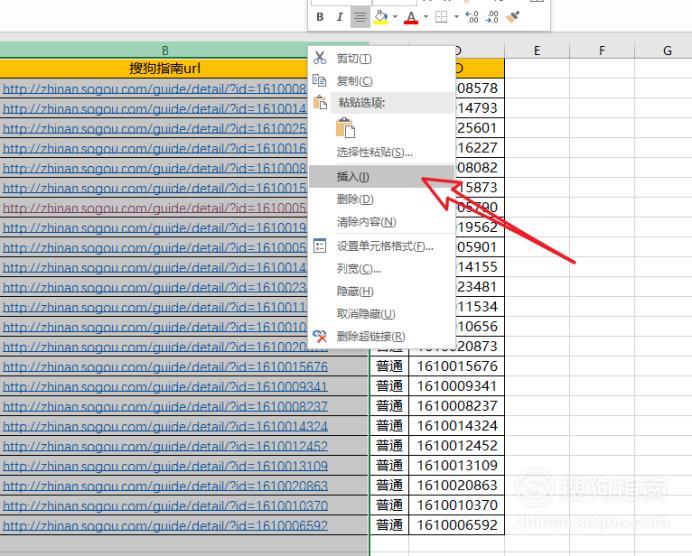Open the font color dropdown arrow

(x=425, y=17)
